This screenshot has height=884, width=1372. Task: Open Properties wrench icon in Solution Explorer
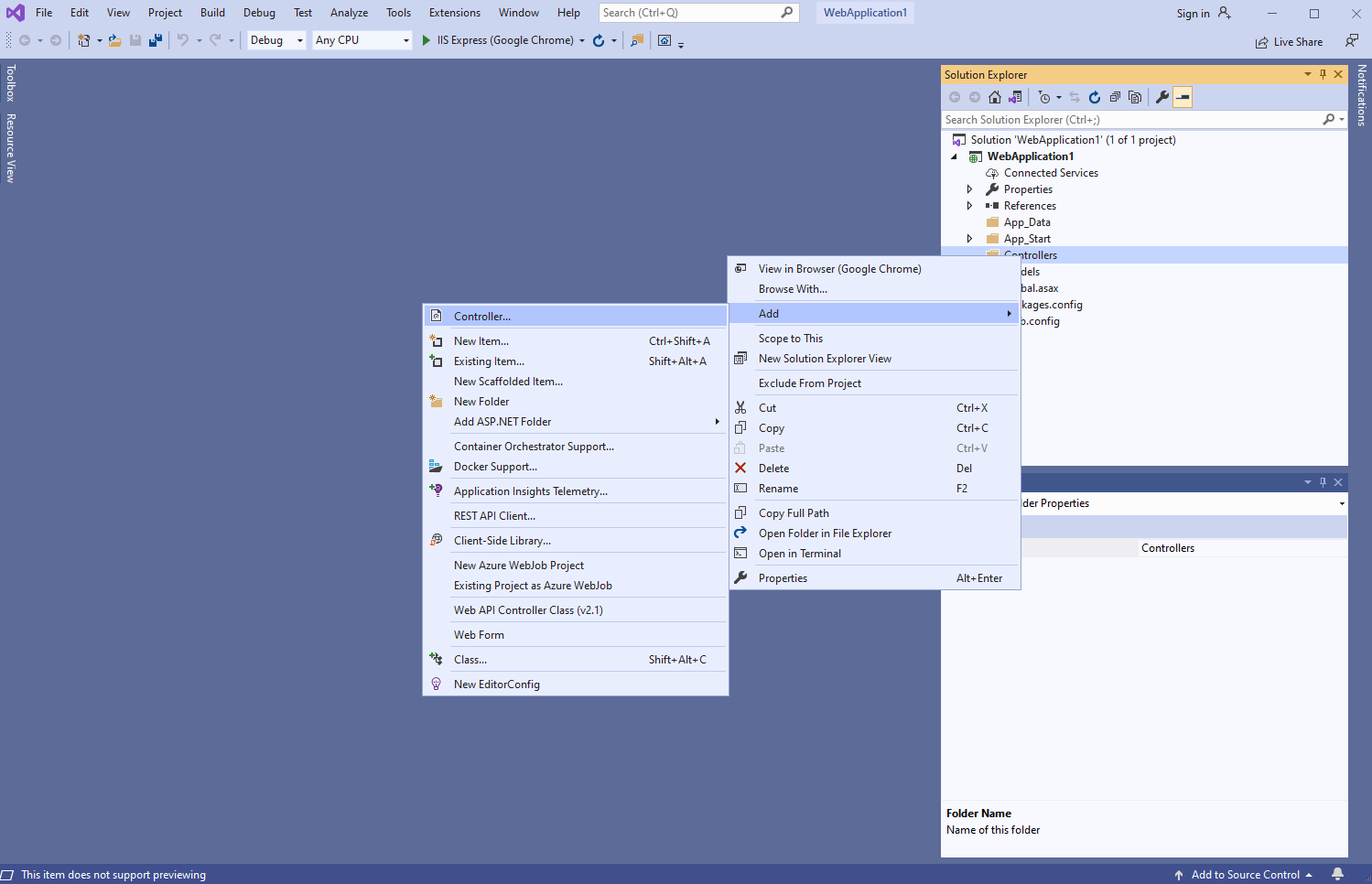(1161, 97)
